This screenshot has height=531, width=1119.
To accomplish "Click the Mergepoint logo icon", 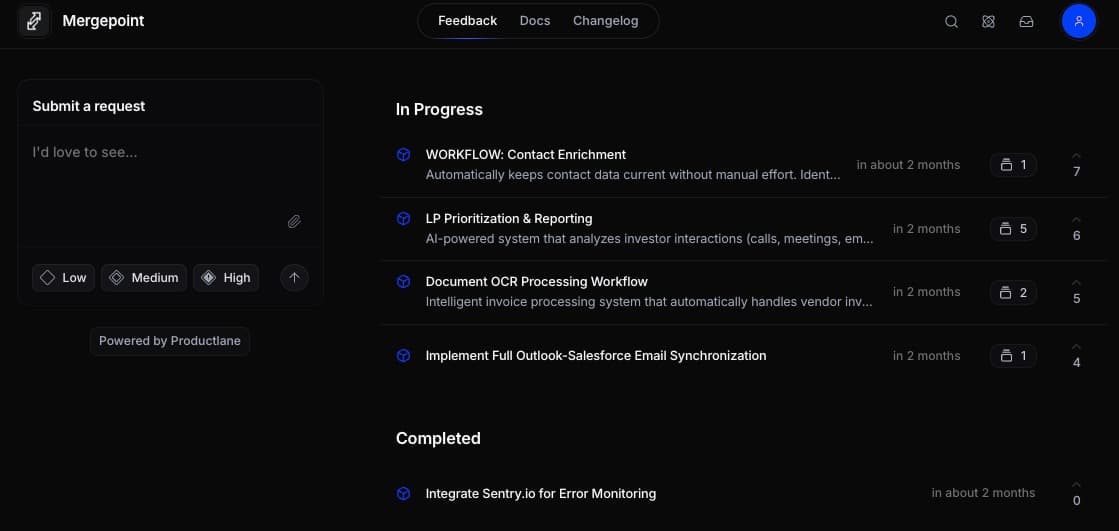I will click(34, 21).
